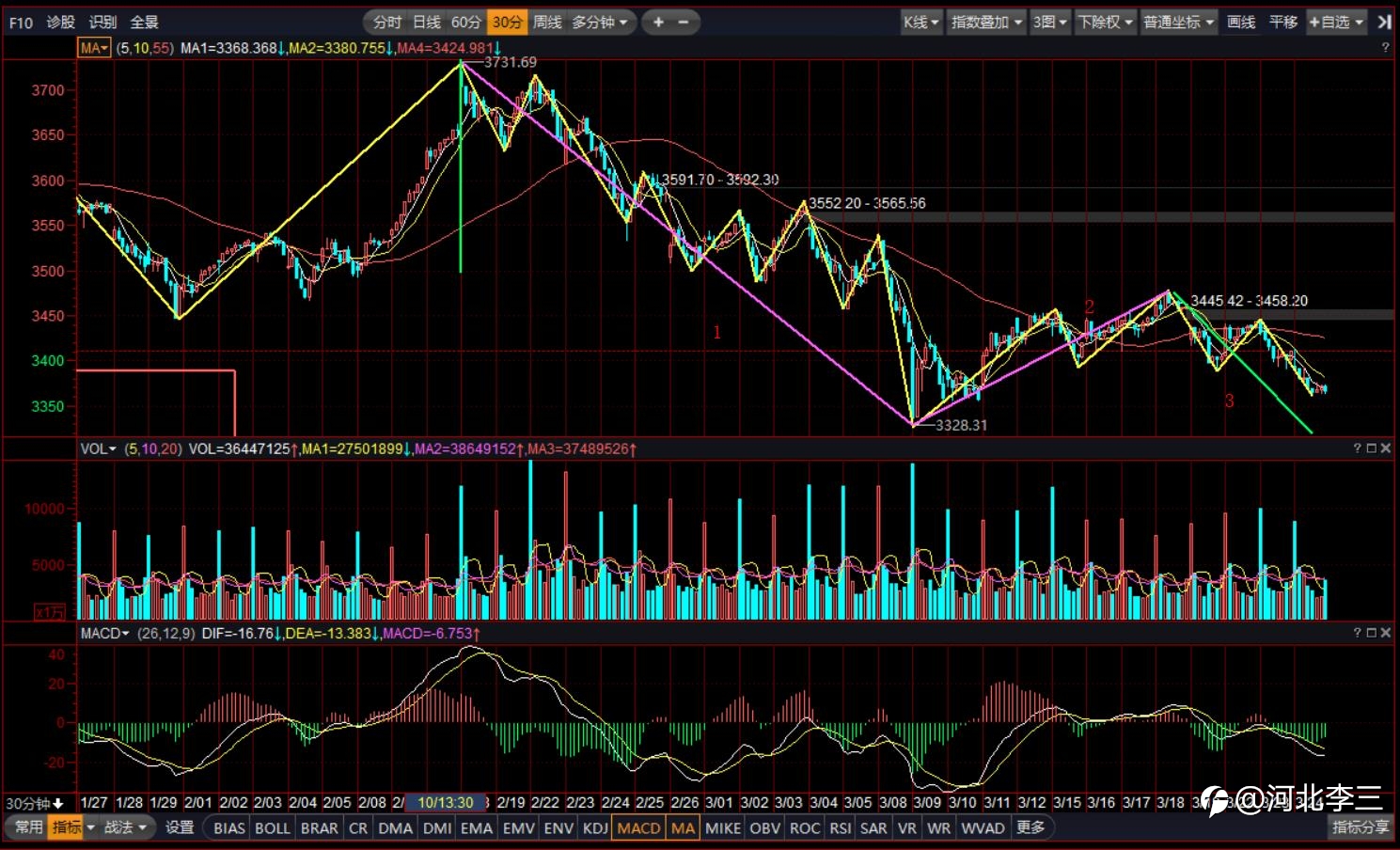The image size is (1400, 850).
Task: Expand the 指标 dropdown arrow
Action: [x=91, y=827]
